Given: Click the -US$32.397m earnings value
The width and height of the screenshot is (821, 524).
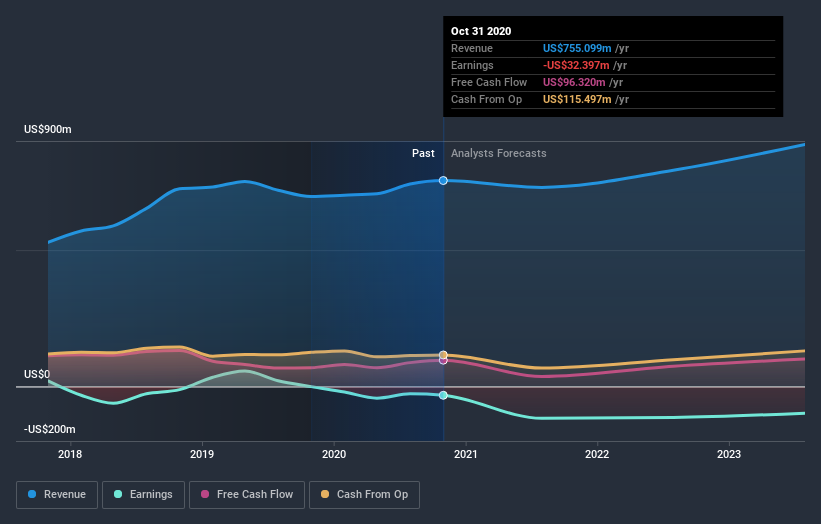Looking at the screenshot, I should [x=576, y=65].
